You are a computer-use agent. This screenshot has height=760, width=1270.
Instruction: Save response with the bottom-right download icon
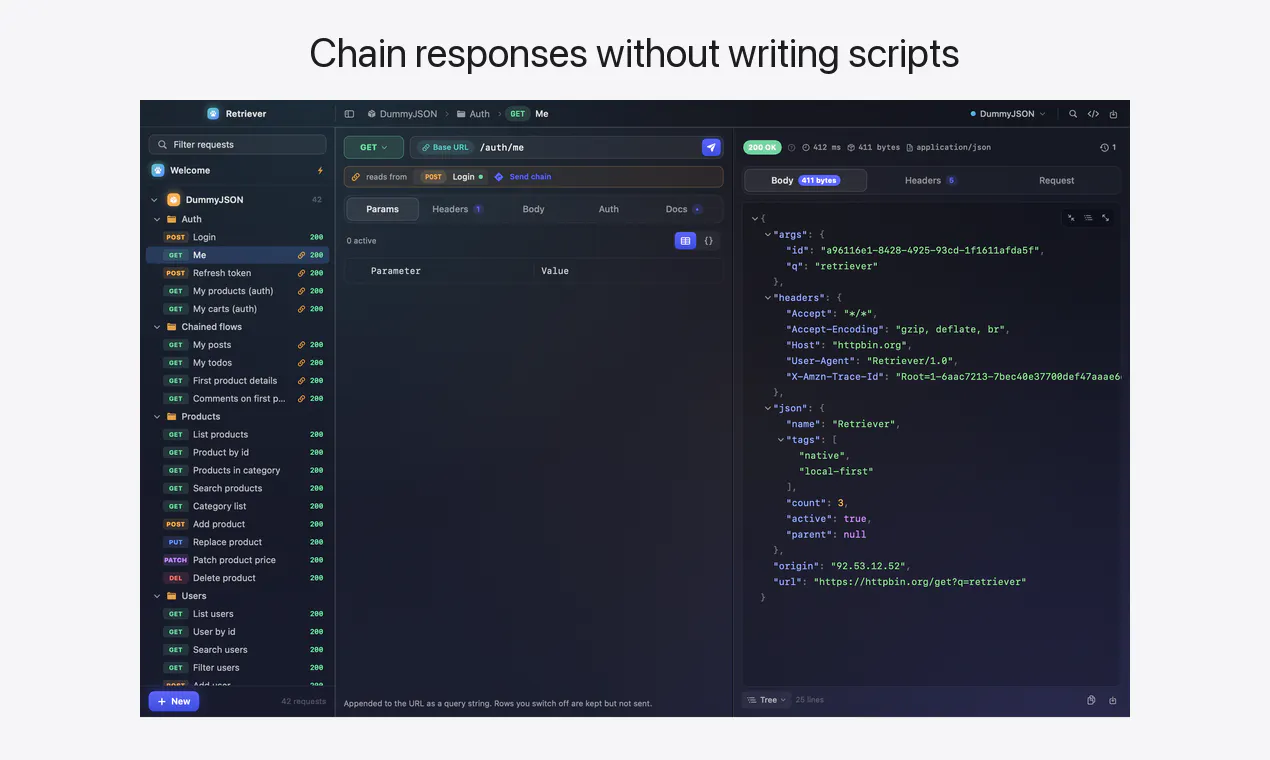pos(1113,700)
